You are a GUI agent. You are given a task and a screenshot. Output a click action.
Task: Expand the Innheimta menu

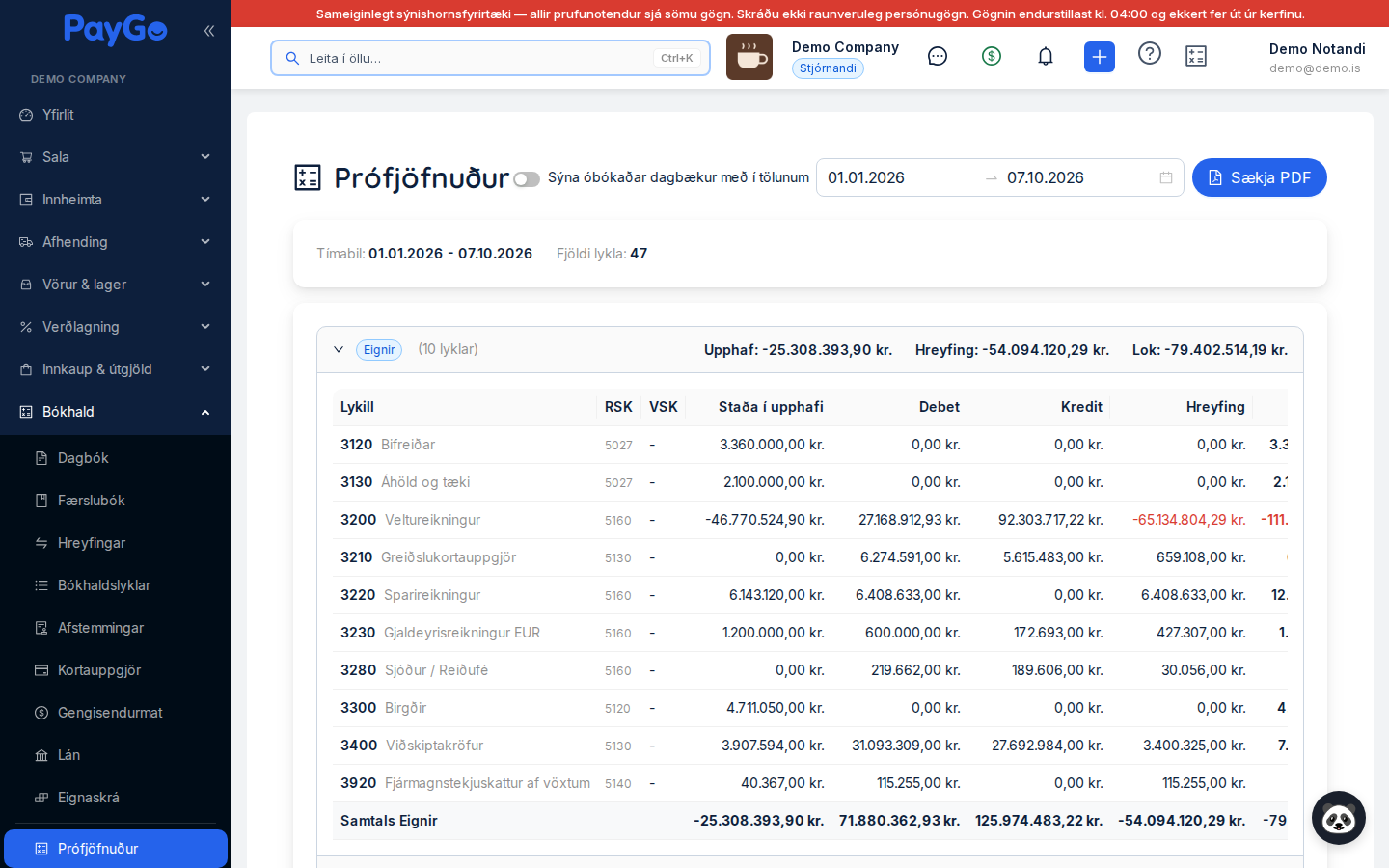pyautogui.click(x=116, y=200)
